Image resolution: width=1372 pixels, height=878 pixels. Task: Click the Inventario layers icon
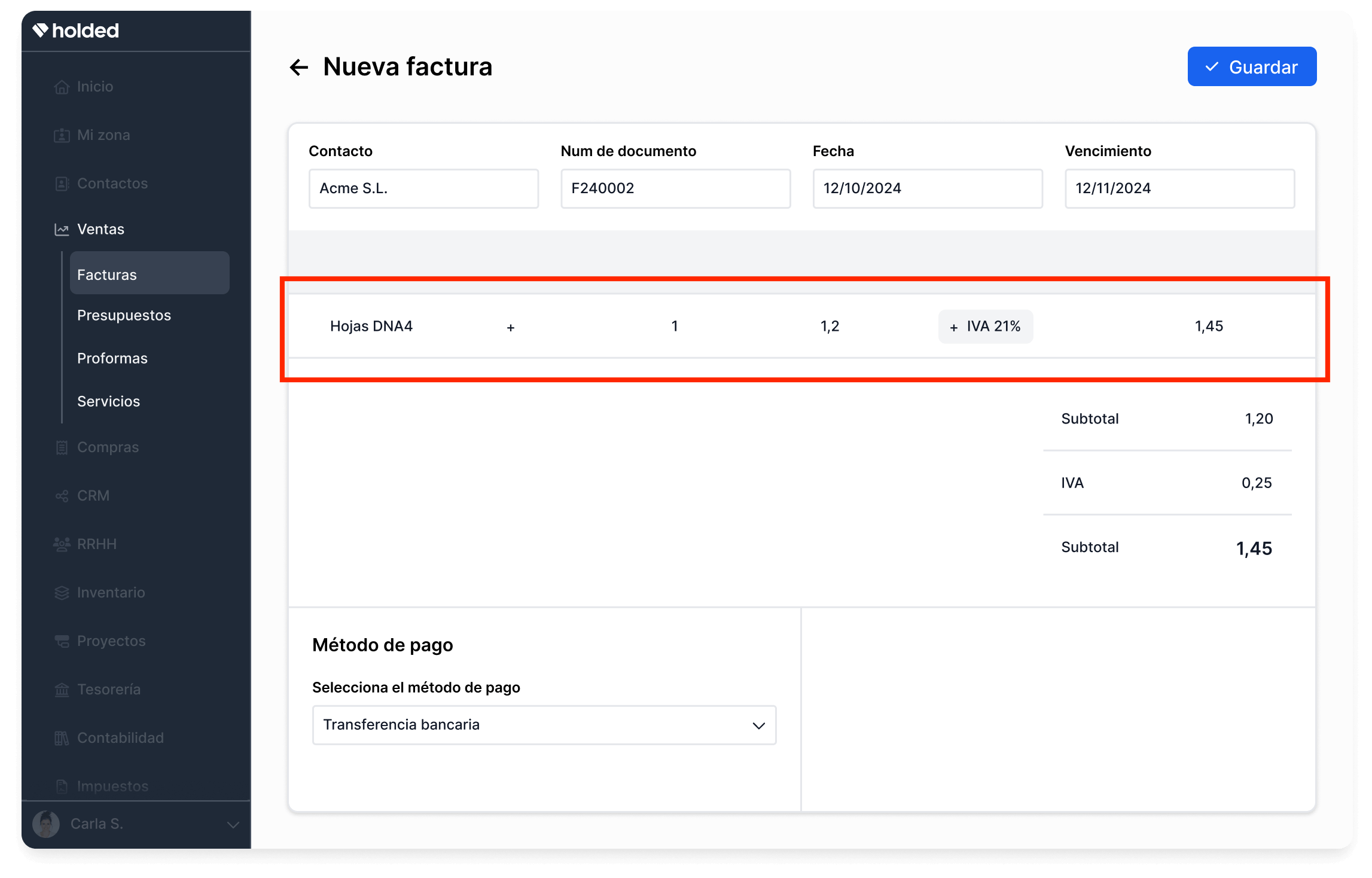(62, 593)
